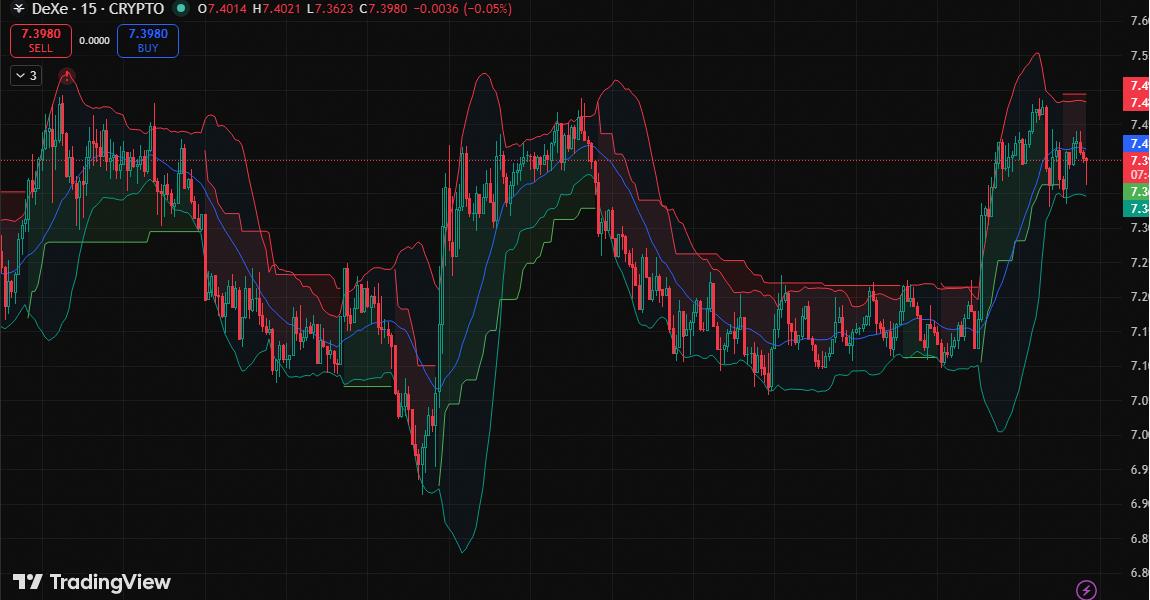
Task: Click the top red upper-band price label
Action: tap(1137, 86)
